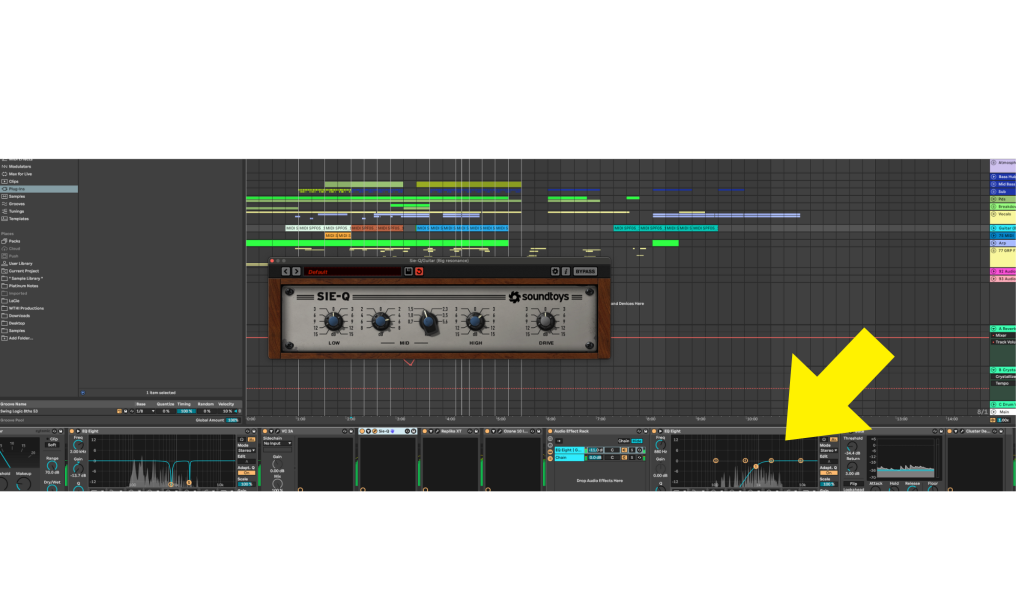
Task: Toggle the BYPASS switch on SIE-Q
Action: click(x=585, y=271)
